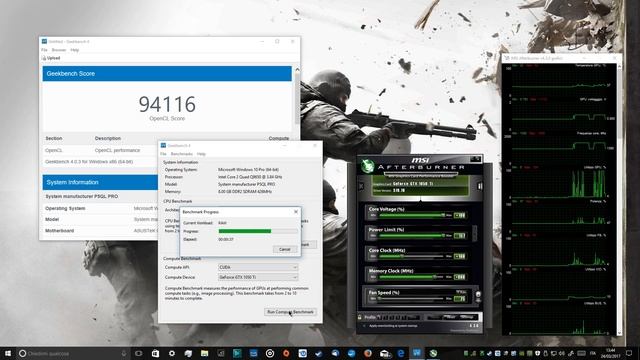Open Compute Device dropdown showing GeForce GTX 1050 Ti

[x=258, y=277]
